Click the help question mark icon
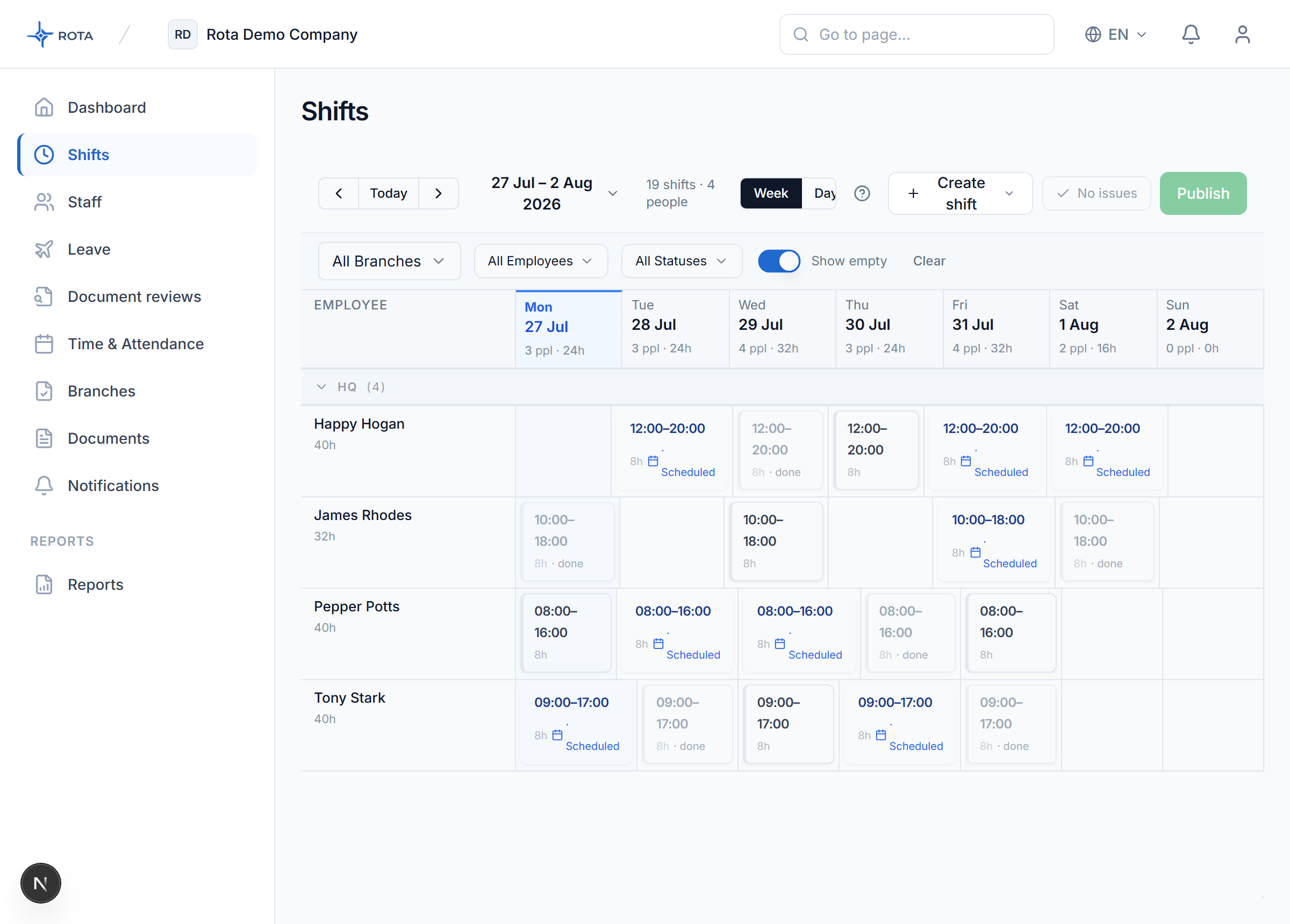This screenshot has width=1290, height=924. (x=862, y=193)
